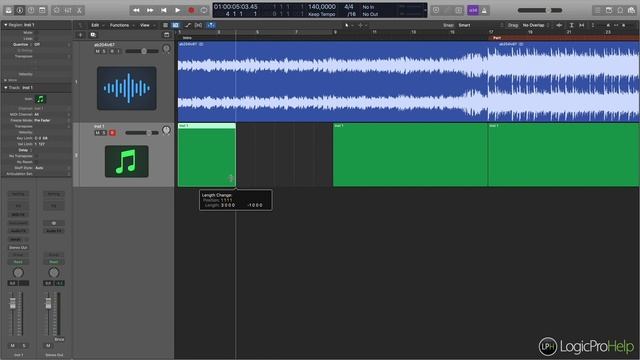Click the duplicate track button
The height and width of the screenshot is (360, 640).
coord(93,35)
